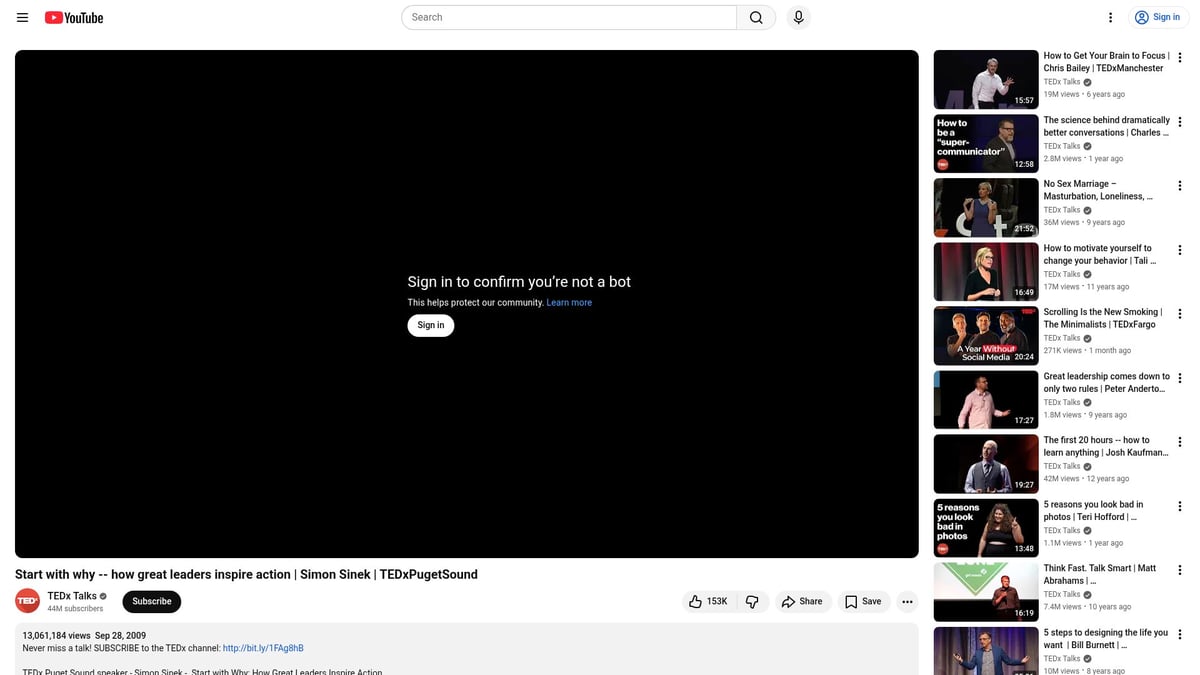Open the hamburger guide menu
The height and width of the screenshot is (675, 1200).
22,17
